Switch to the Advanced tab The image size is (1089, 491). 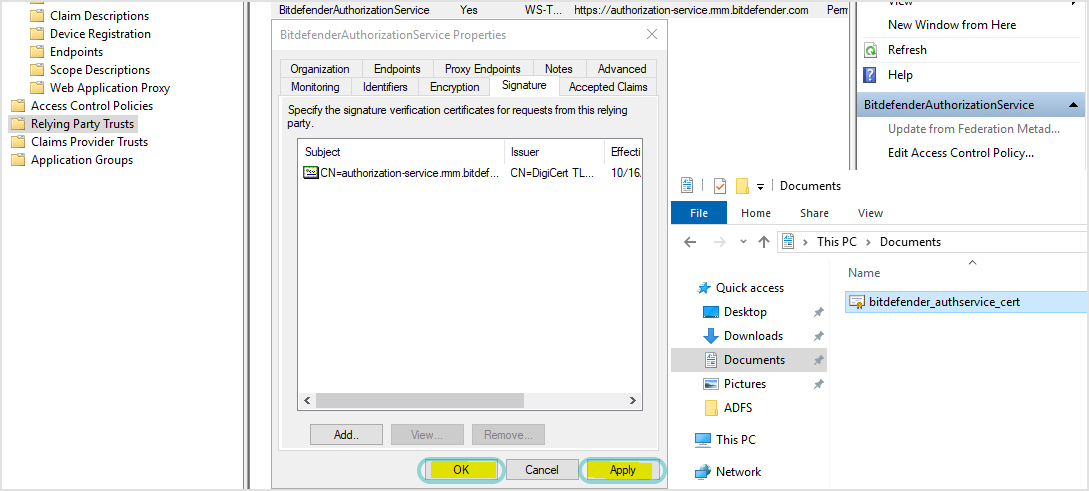click(622, 69)
